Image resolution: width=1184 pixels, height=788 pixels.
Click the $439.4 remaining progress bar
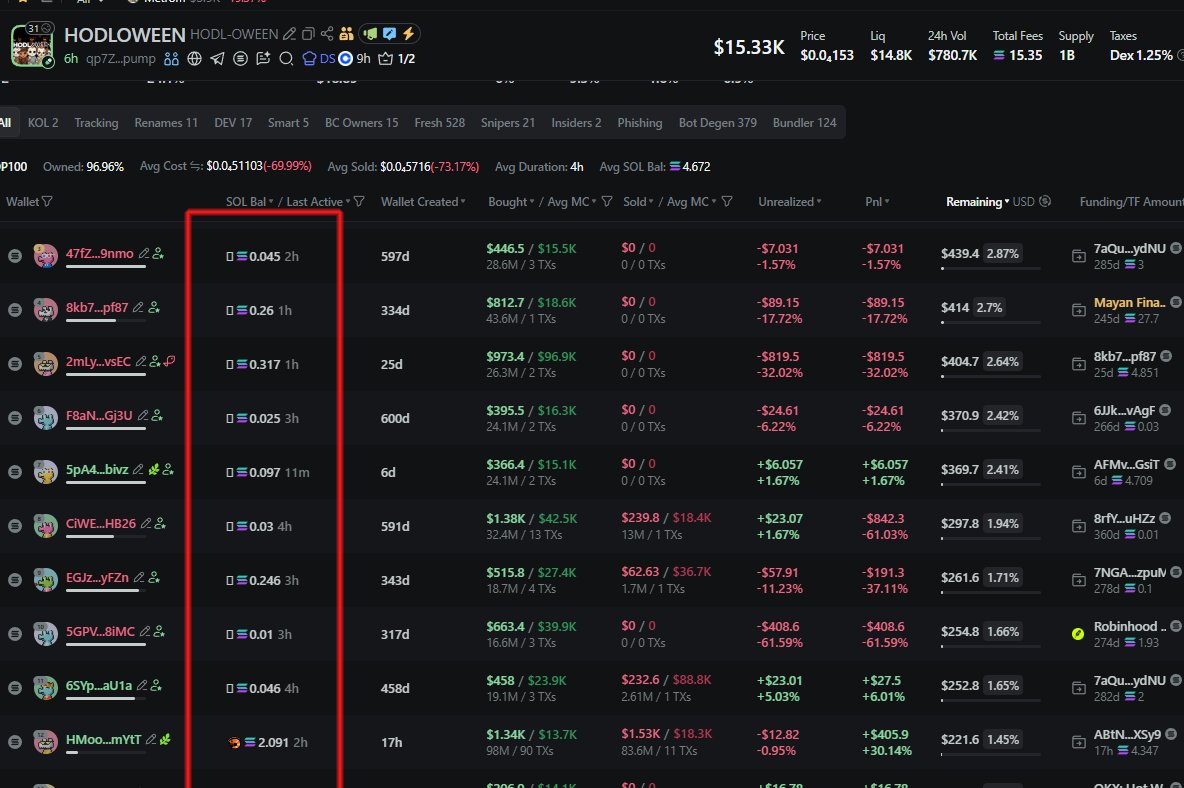(990, 268)
